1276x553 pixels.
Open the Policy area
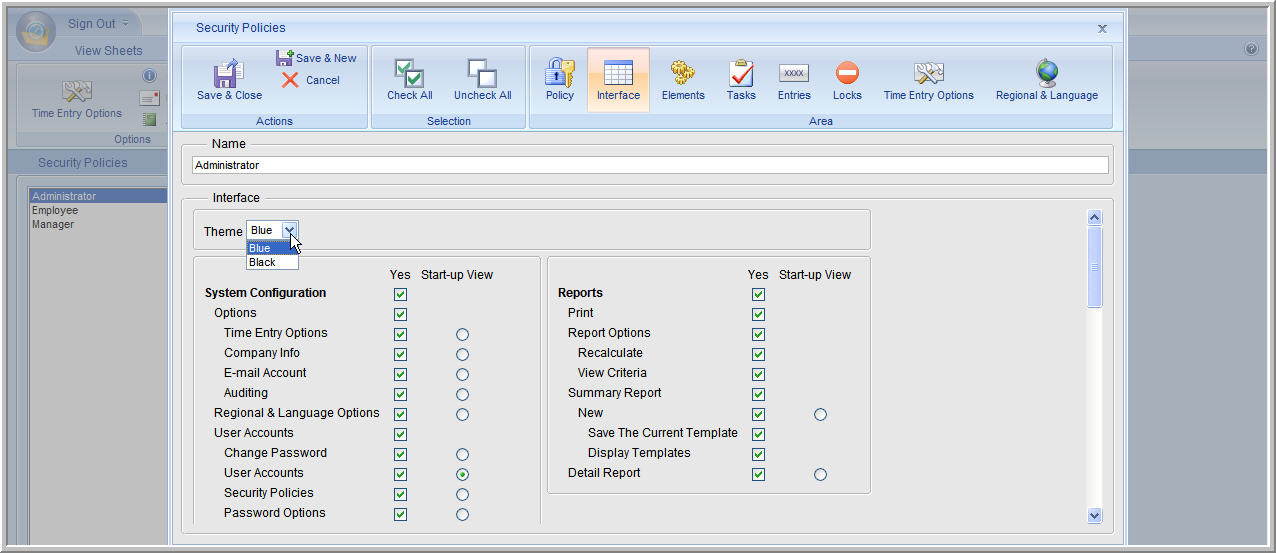[x=560, y=80]
